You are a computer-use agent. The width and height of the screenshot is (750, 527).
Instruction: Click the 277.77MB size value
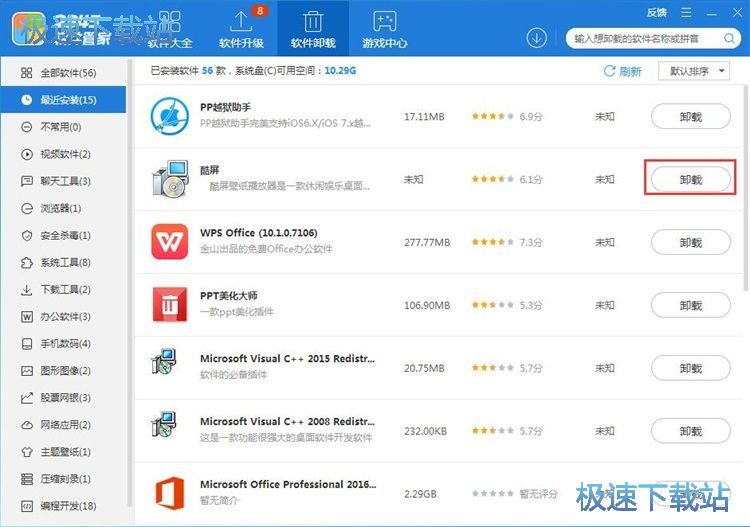[427, 242]
